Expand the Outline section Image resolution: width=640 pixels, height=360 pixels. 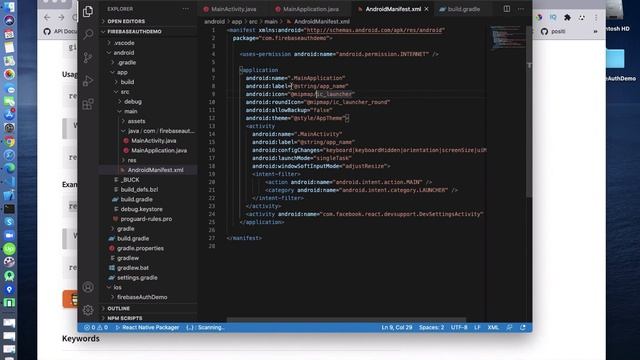pos(148,309)
